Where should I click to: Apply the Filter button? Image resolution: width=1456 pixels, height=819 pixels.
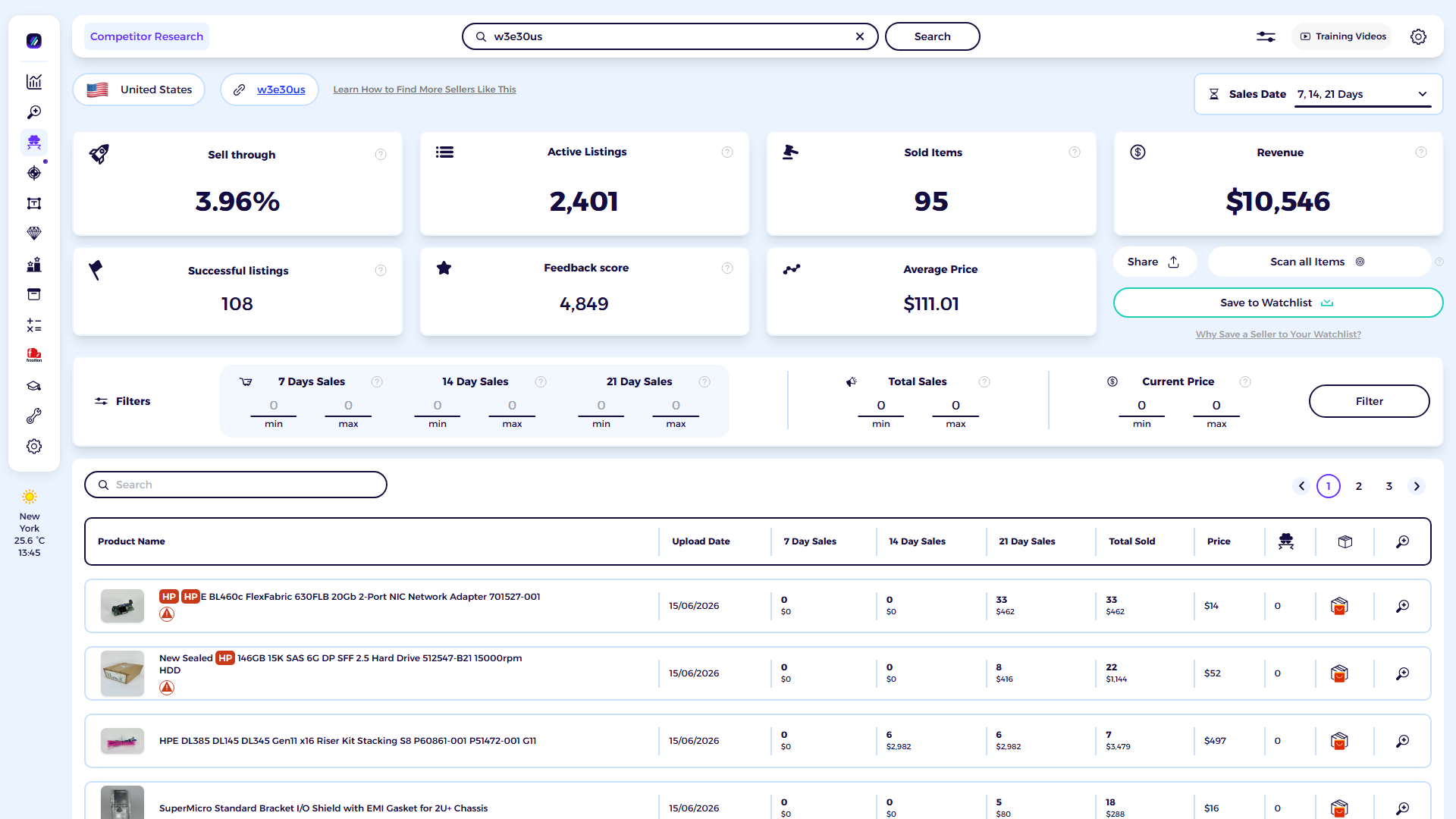(1369, 401)
